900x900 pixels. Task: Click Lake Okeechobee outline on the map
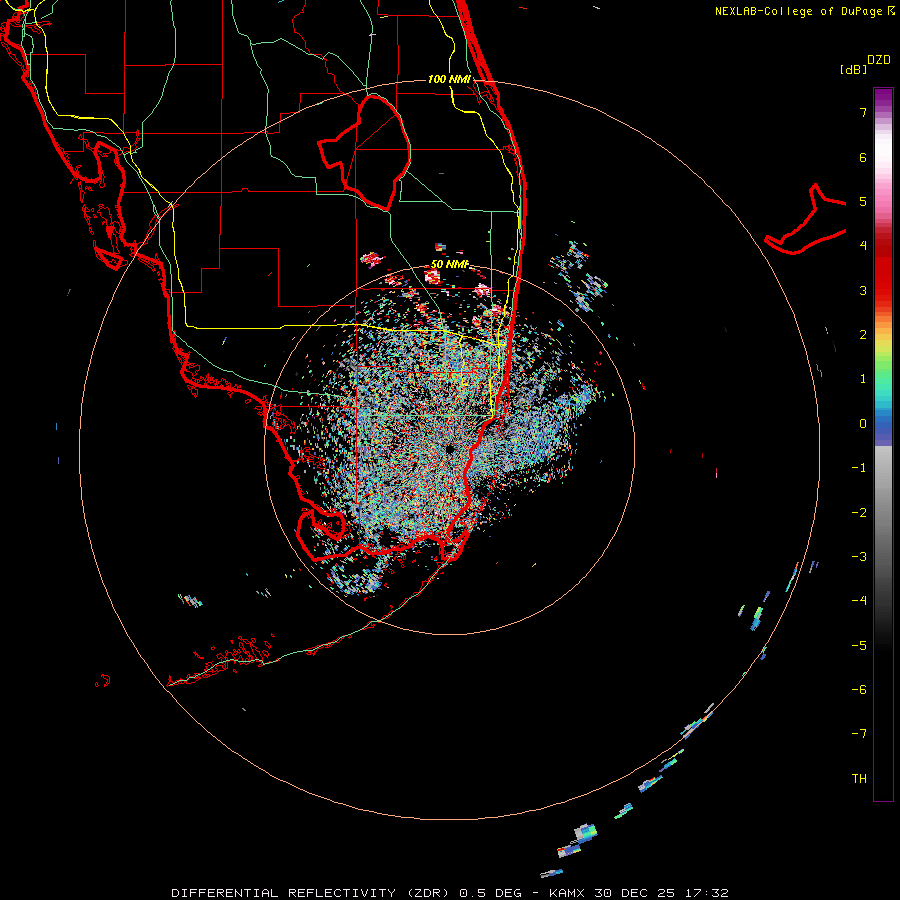pyautogui.click(x=364, y=152)
